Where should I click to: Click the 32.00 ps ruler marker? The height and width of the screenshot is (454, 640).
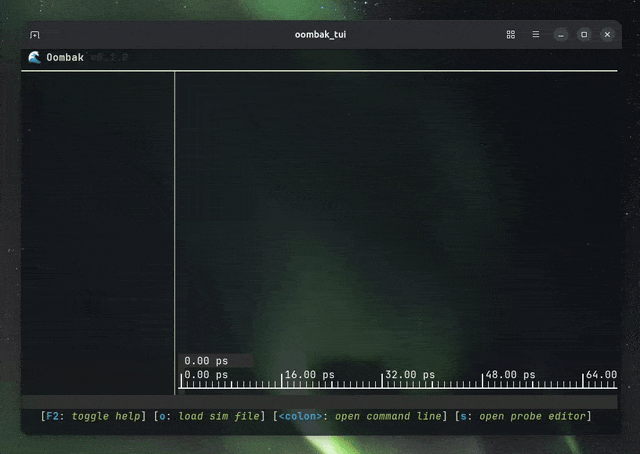point(410,375)
